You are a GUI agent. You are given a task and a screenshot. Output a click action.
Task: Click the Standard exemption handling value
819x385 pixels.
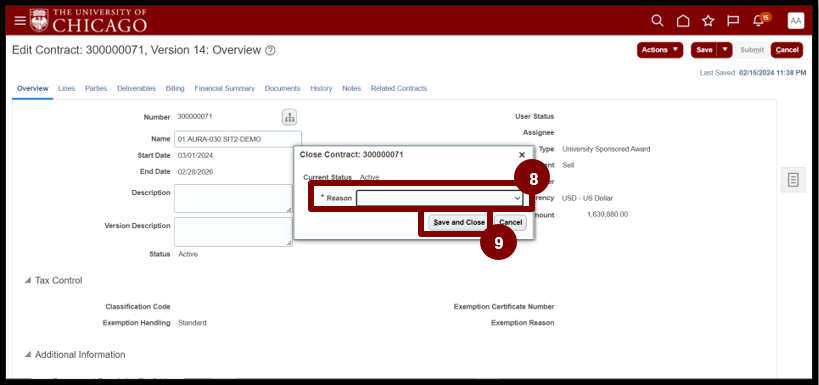[192, 323]
